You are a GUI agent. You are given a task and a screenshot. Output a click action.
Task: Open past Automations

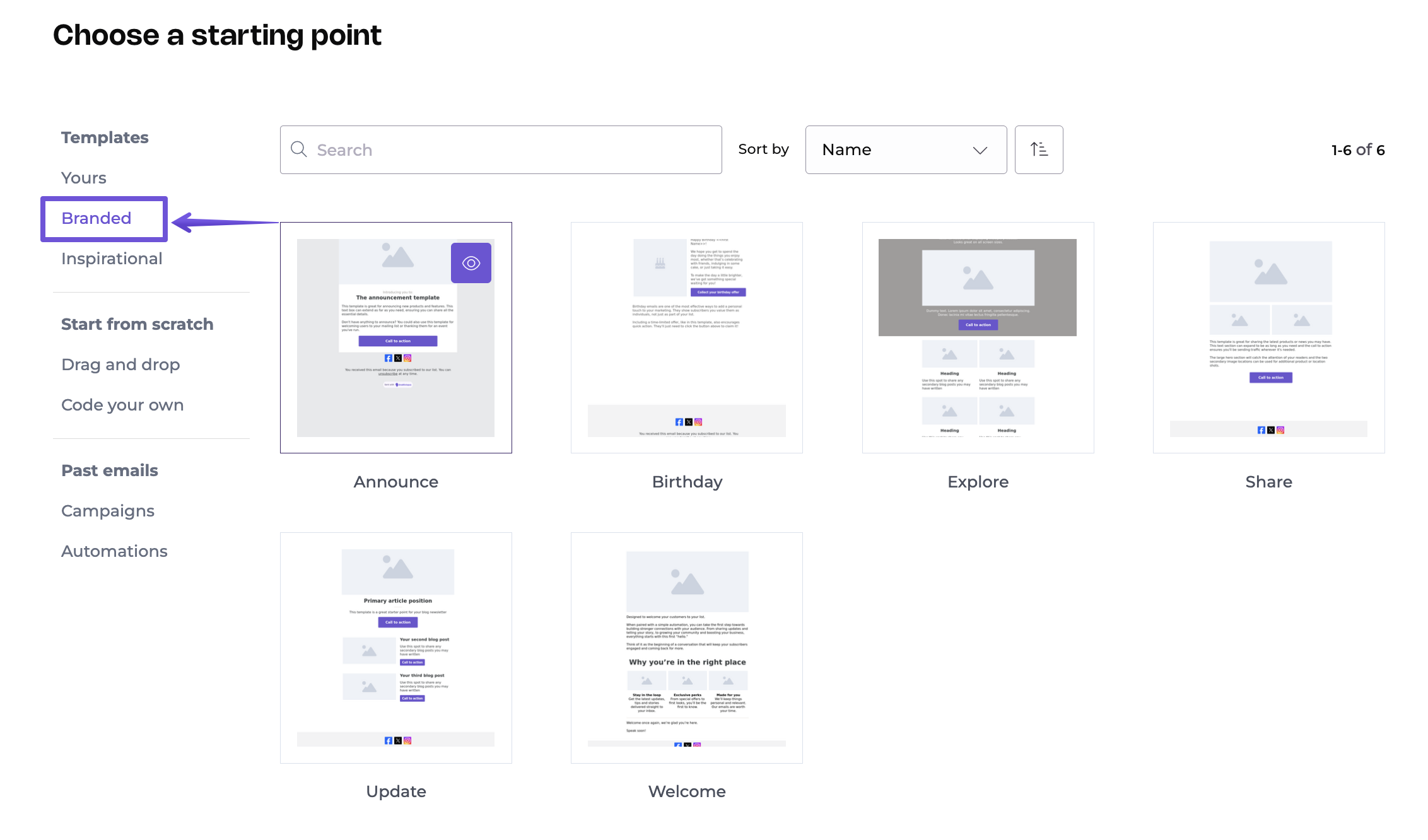[x=114, y=551]
